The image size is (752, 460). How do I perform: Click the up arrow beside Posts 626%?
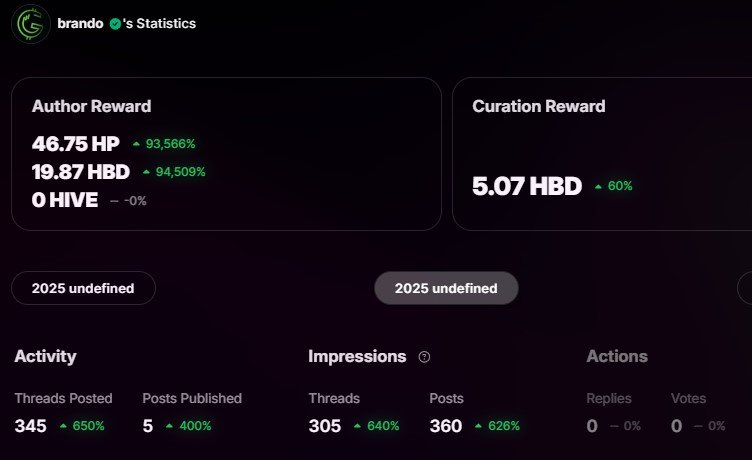click(x=478, y=425)
